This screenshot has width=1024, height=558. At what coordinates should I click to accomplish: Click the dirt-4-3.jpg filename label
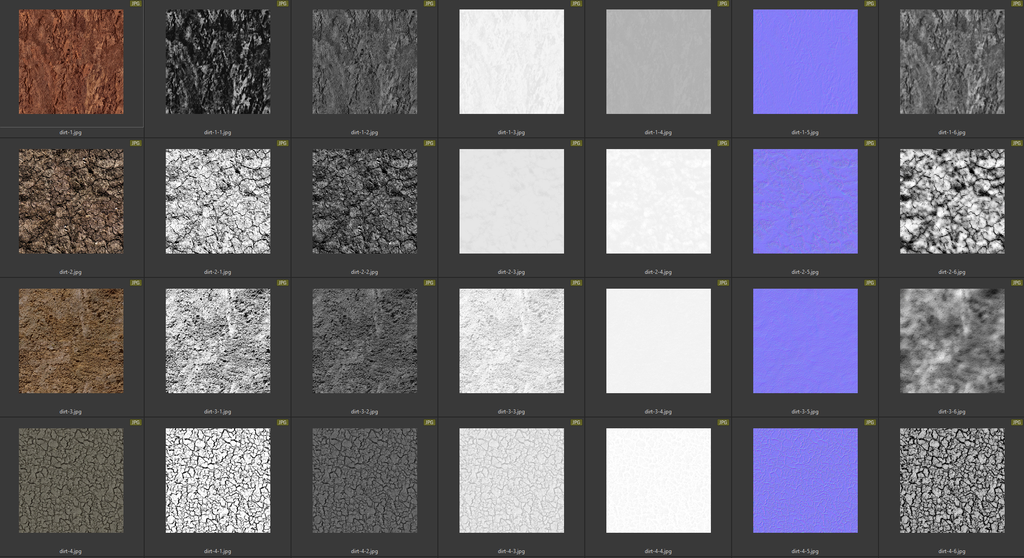point(511,550)
